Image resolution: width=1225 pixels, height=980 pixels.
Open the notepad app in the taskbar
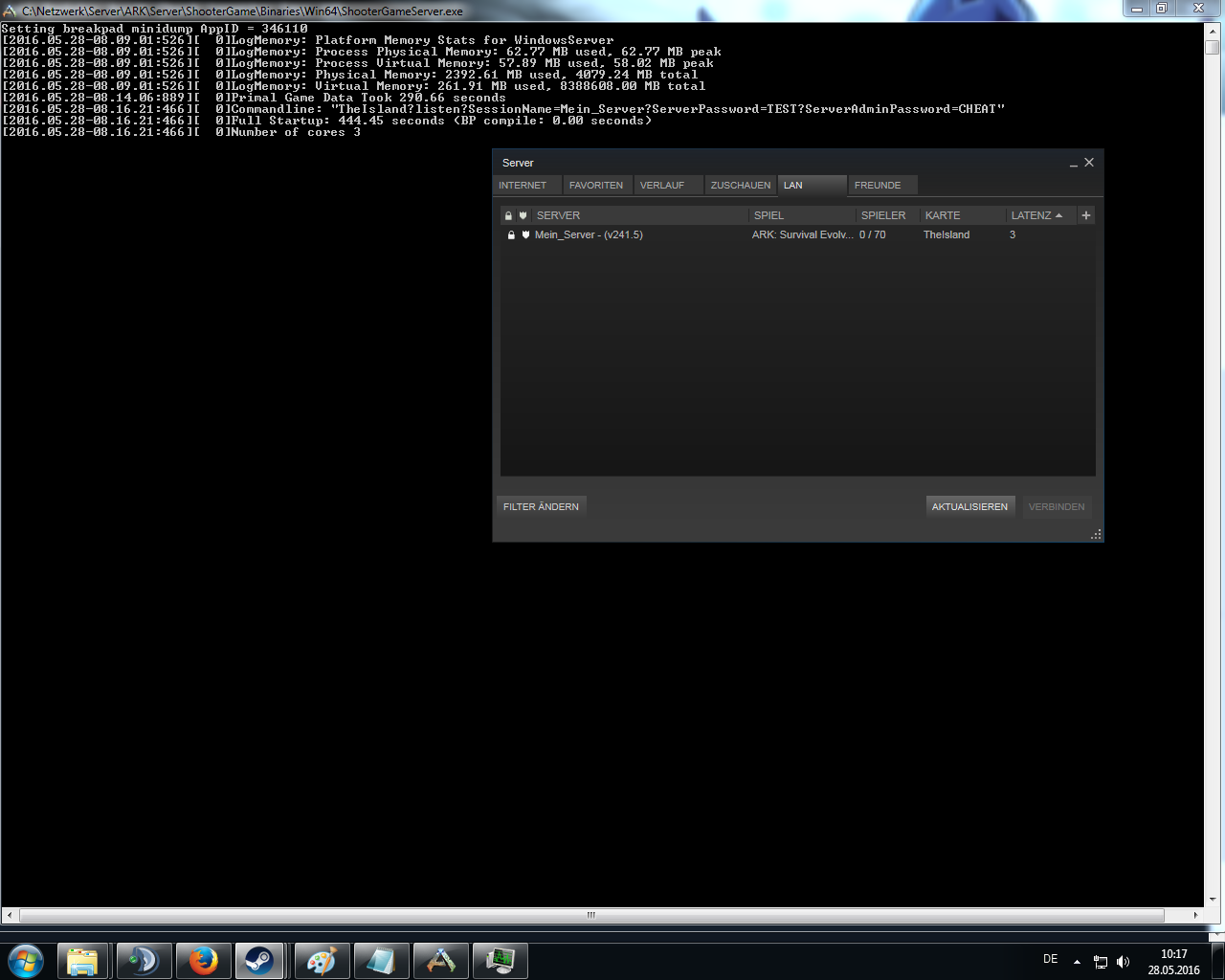tap(381, 961)
